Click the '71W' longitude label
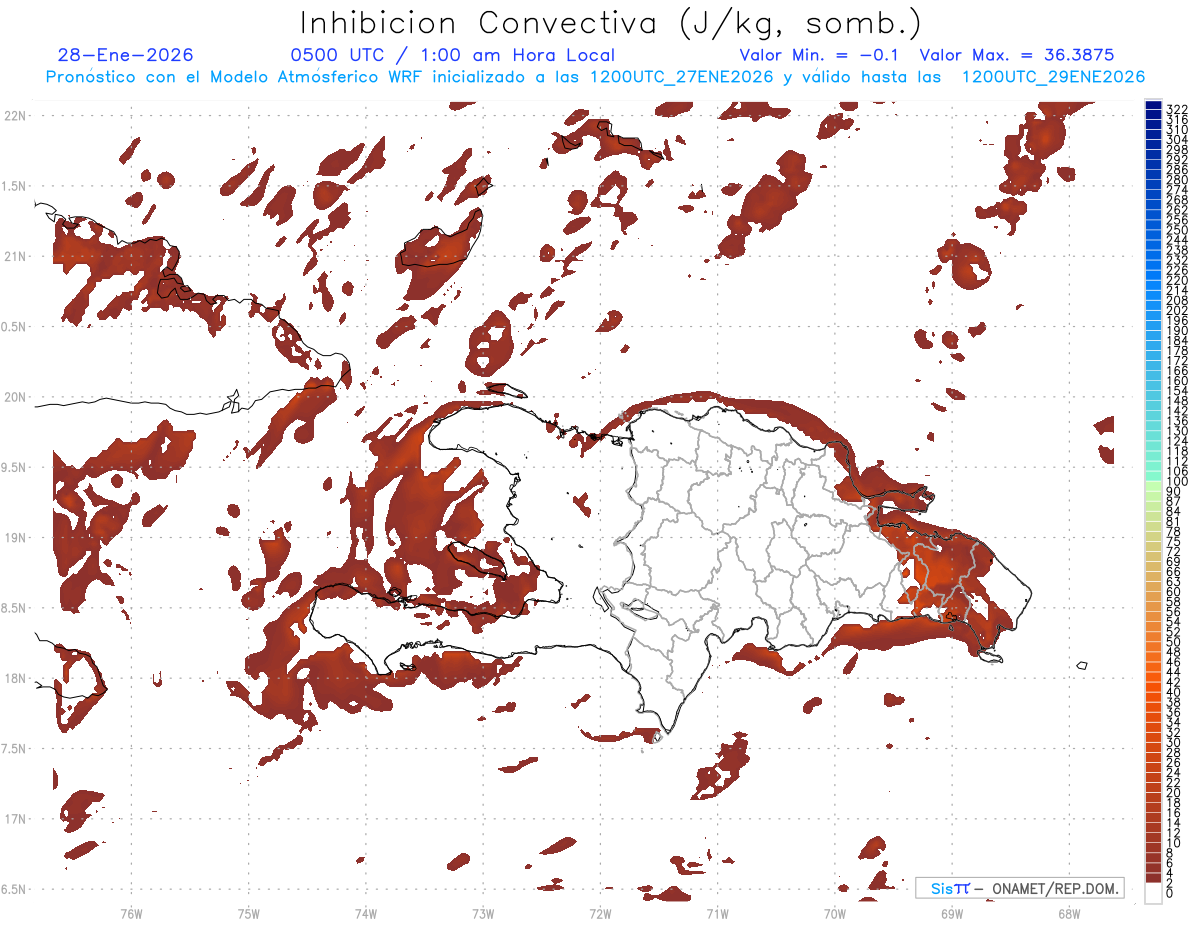This screenshot has height=927, width=1200. click(x=717, y=913)
